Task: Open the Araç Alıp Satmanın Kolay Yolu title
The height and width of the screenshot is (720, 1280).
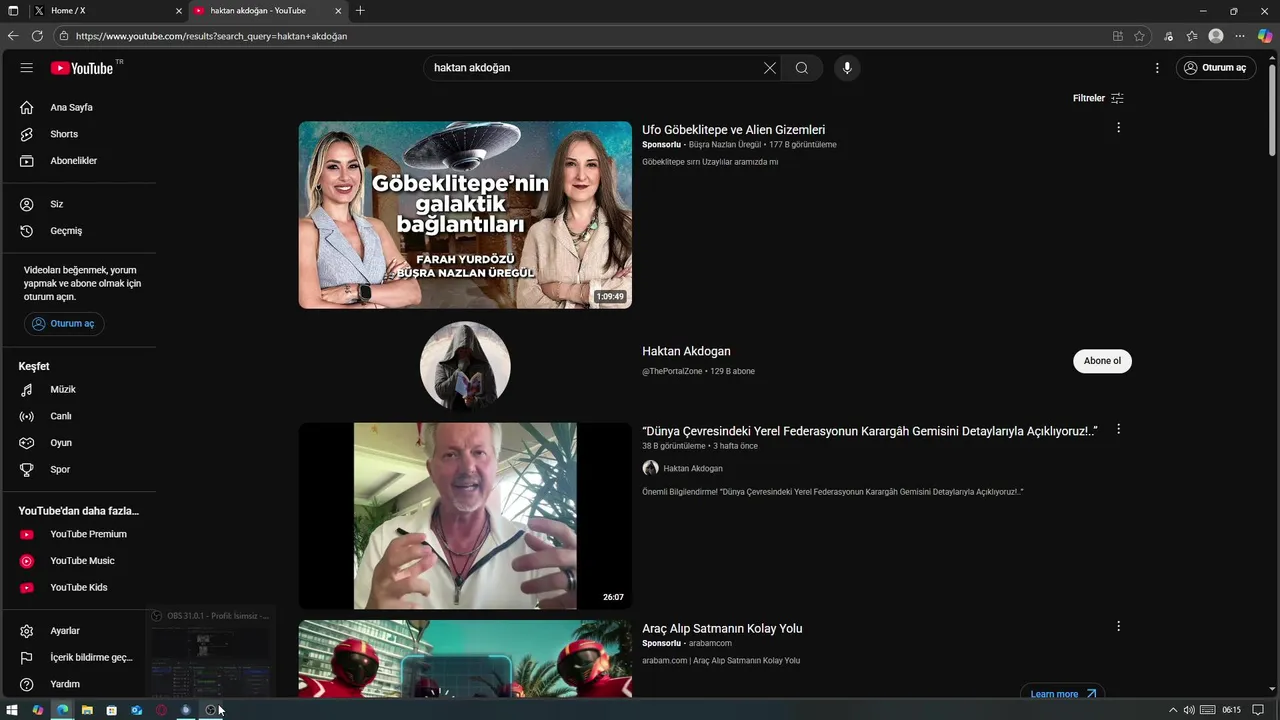Action: tap(722, 629)
